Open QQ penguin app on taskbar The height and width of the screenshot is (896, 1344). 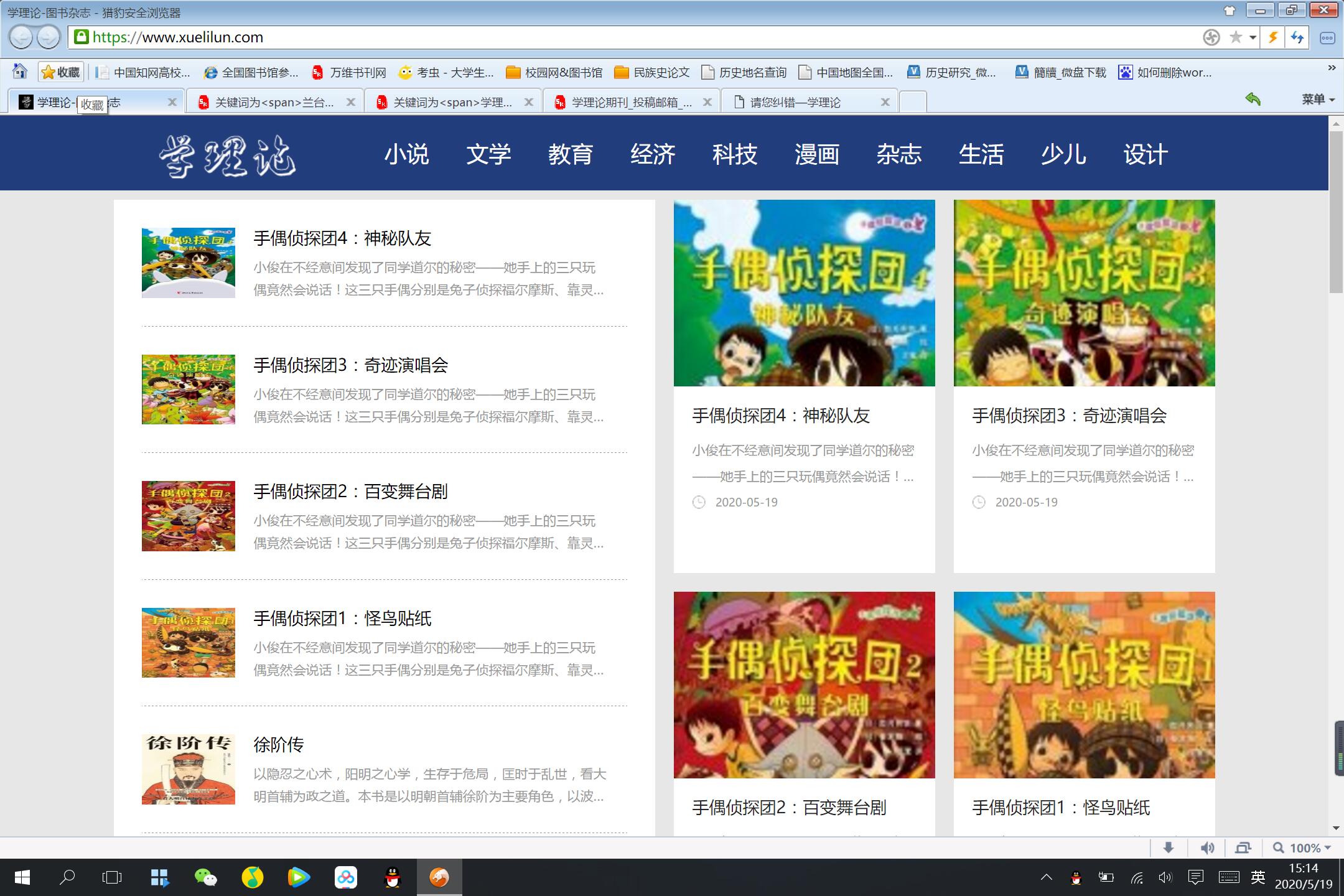(x=392, y=877)
